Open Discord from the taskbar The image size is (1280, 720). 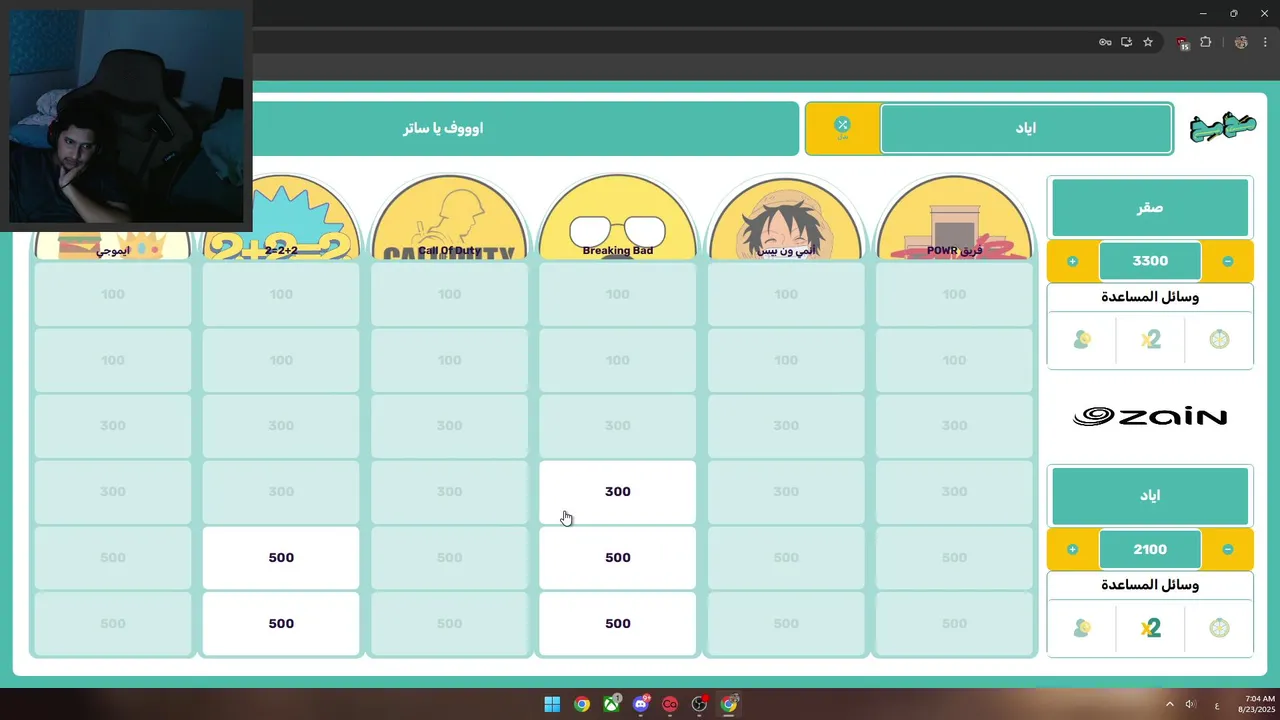[641, 704]
